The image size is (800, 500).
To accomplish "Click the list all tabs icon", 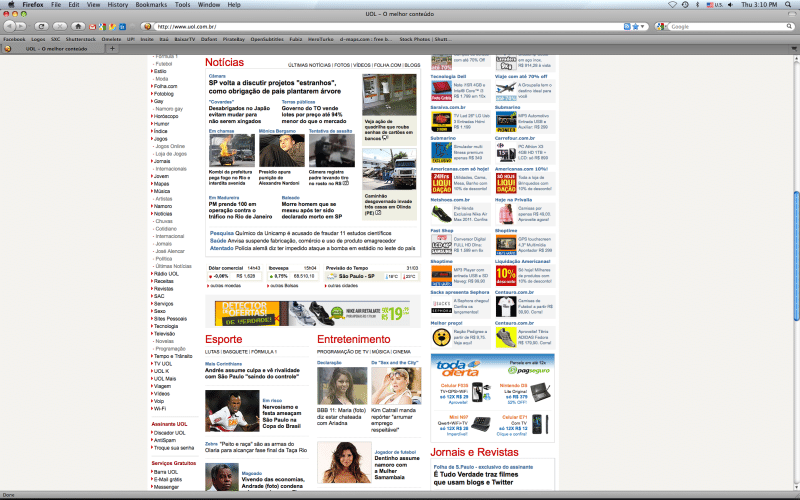I will coord(794,48).
